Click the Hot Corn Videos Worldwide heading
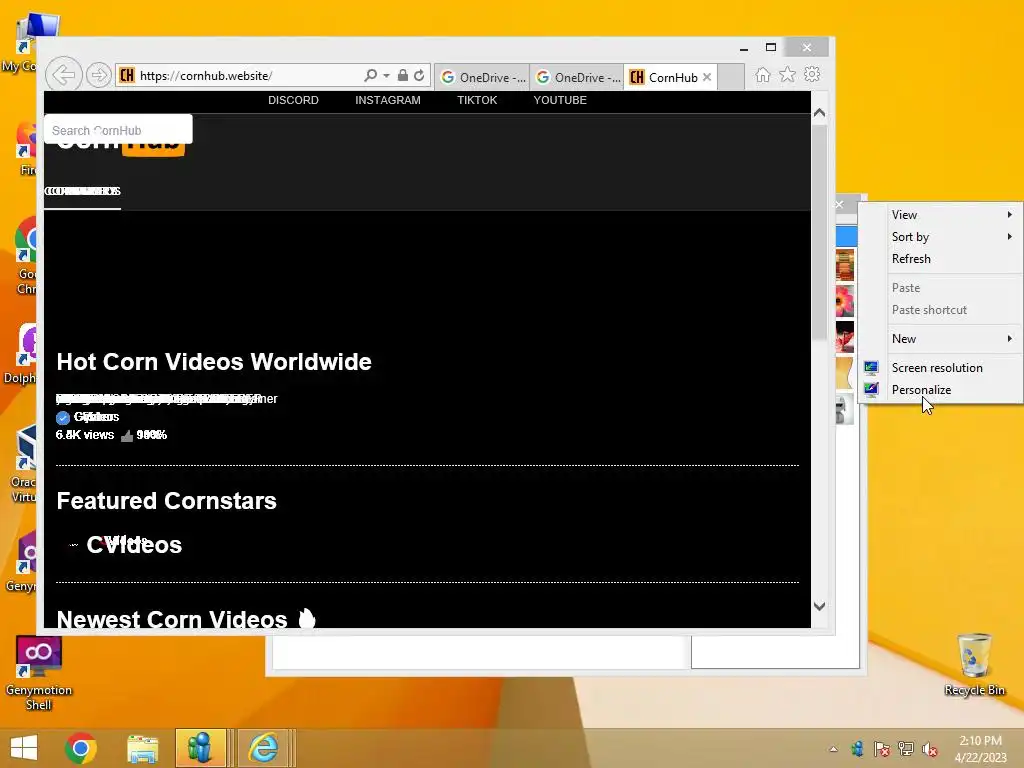 (x=214, y=362)
